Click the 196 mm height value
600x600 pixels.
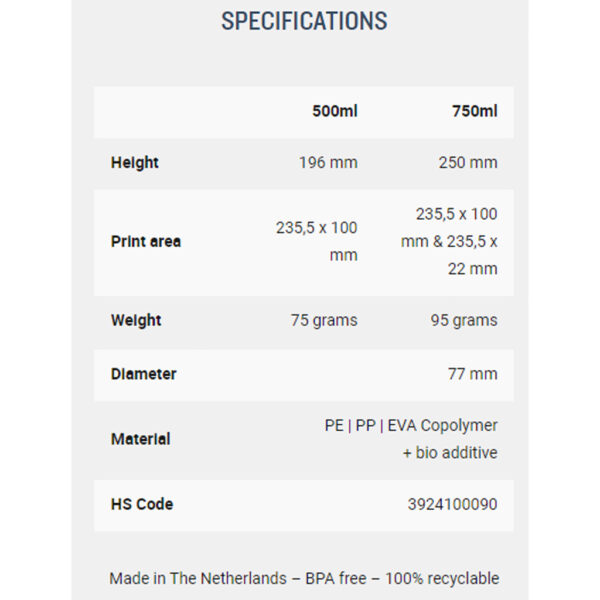[x=328, y=163]
